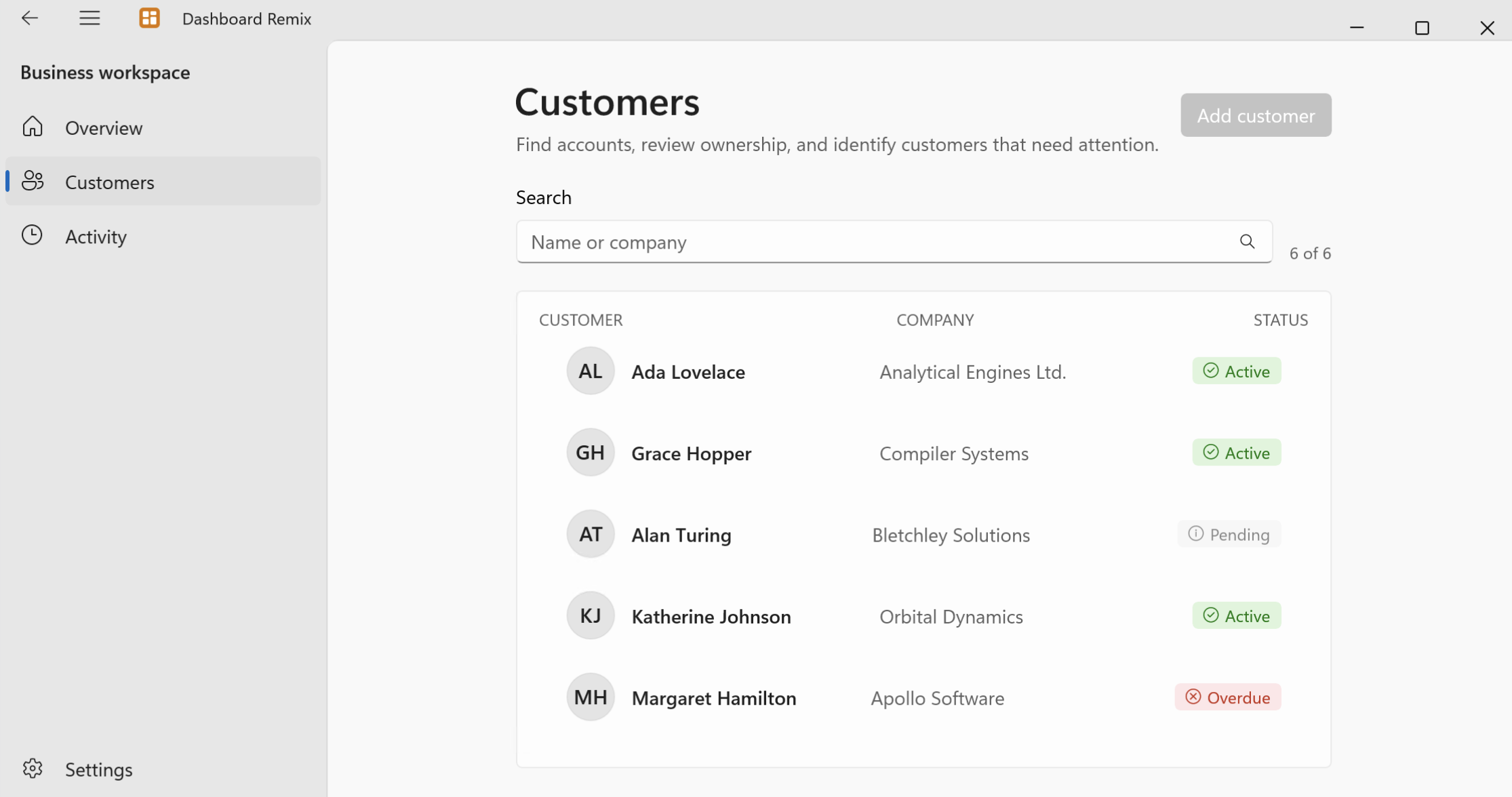The image size is (1512, 797).
Task: Open the Overview navigation item
Action: tap(163, 127)
